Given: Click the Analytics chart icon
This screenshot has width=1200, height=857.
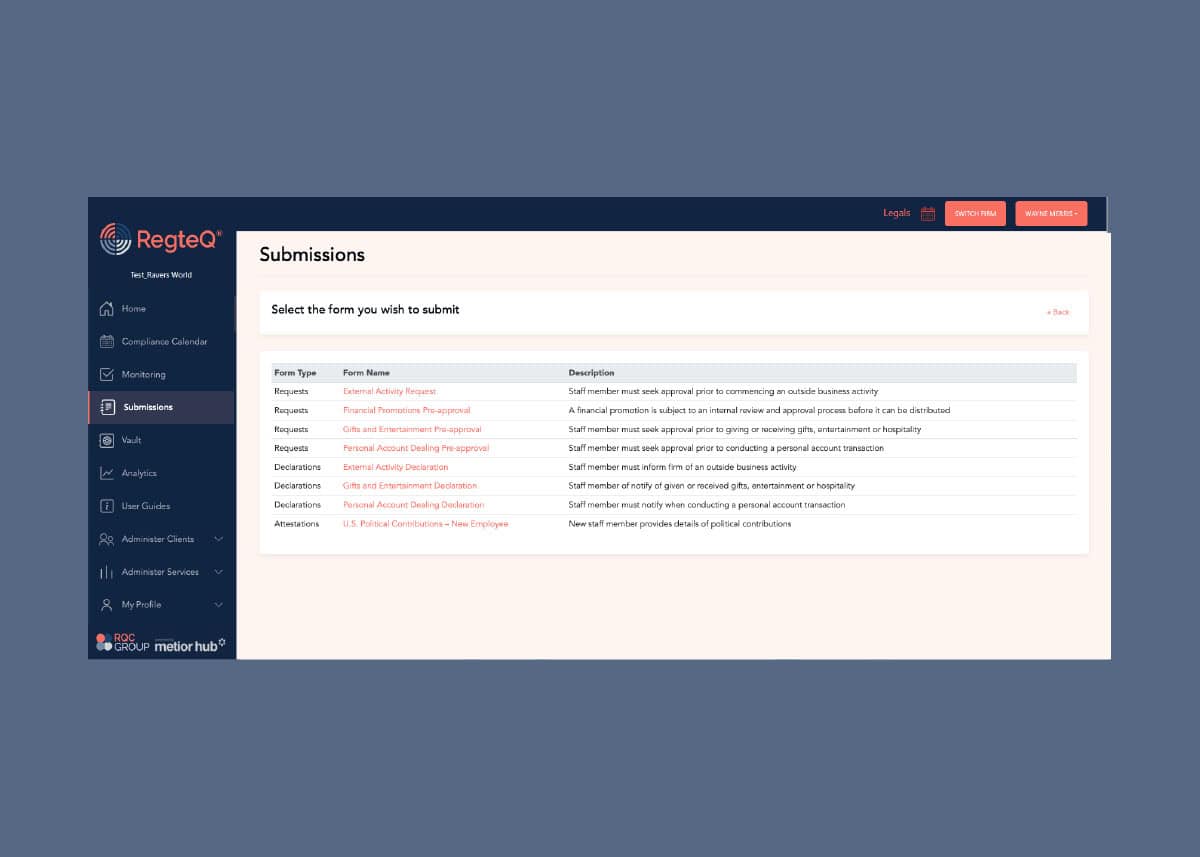Looking at the screenshot, I should (107, 472).
